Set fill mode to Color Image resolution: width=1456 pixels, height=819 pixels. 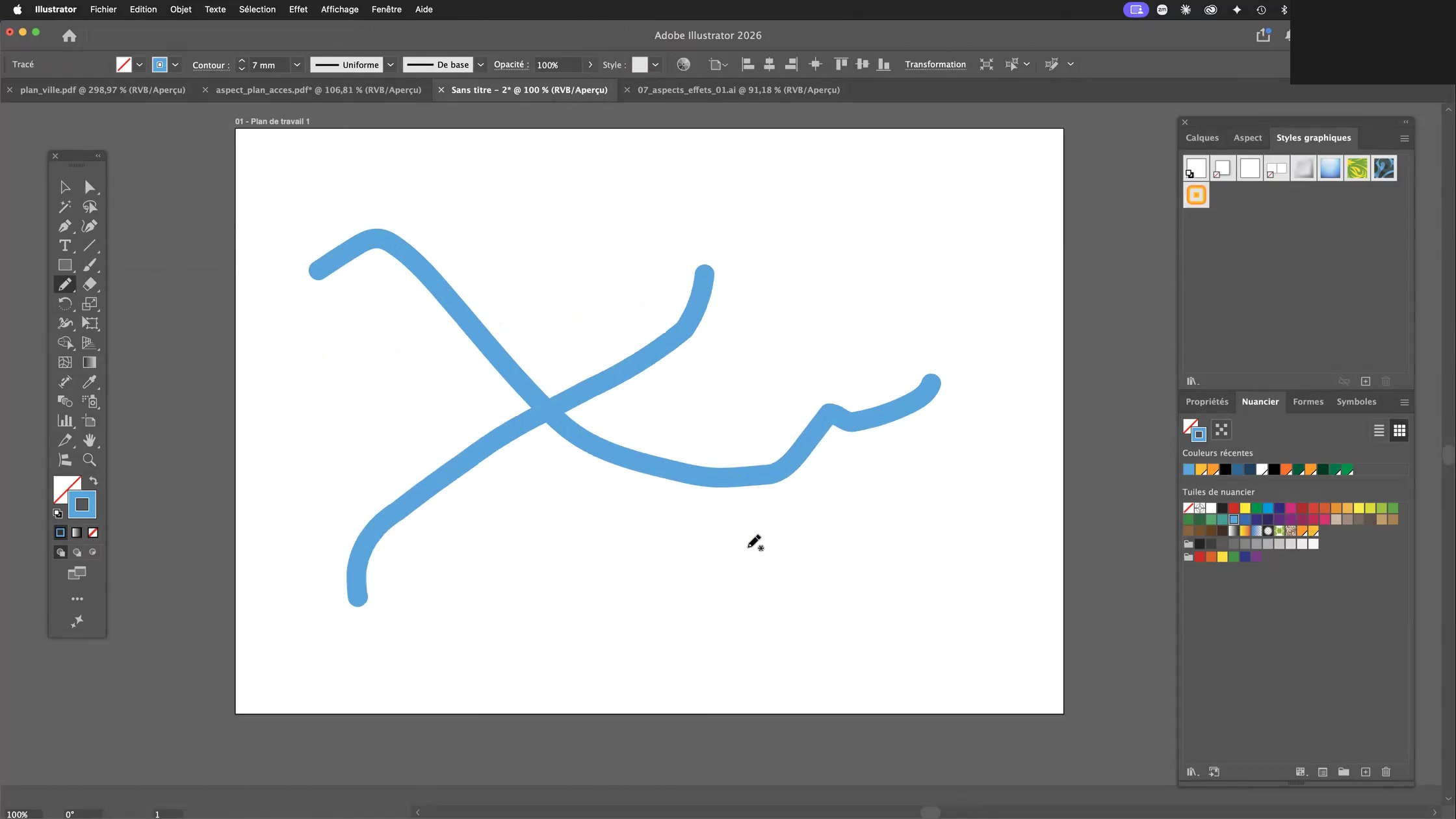(60, 532)
